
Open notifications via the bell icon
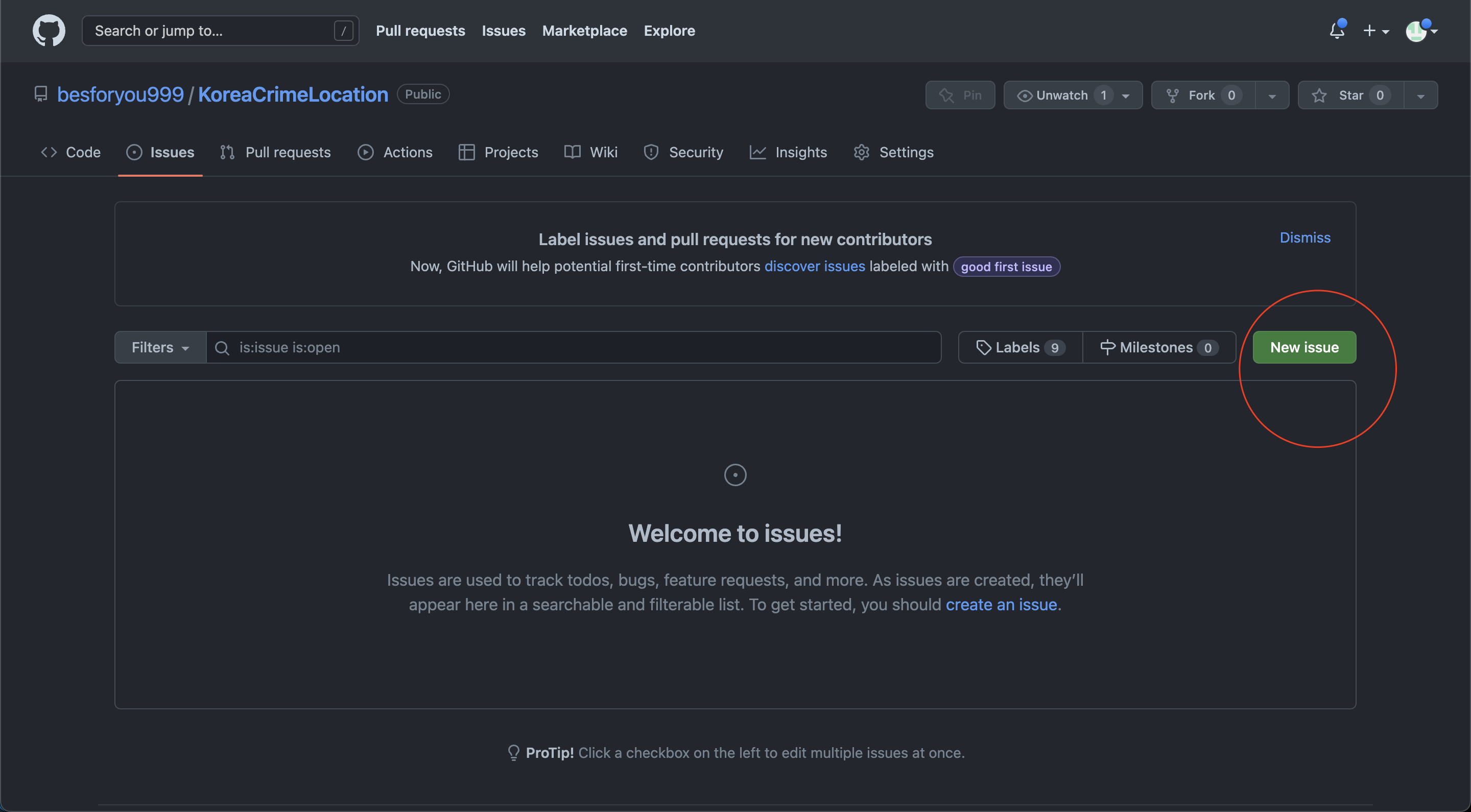pyautogui.click(x=1337, y=30)
